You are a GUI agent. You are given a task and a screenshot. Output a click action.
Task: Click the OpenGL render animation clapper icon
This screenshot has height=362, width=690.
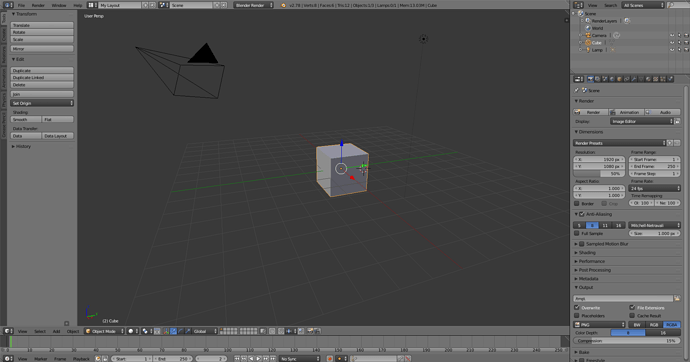pyautogui.click(x=317, y=331)
